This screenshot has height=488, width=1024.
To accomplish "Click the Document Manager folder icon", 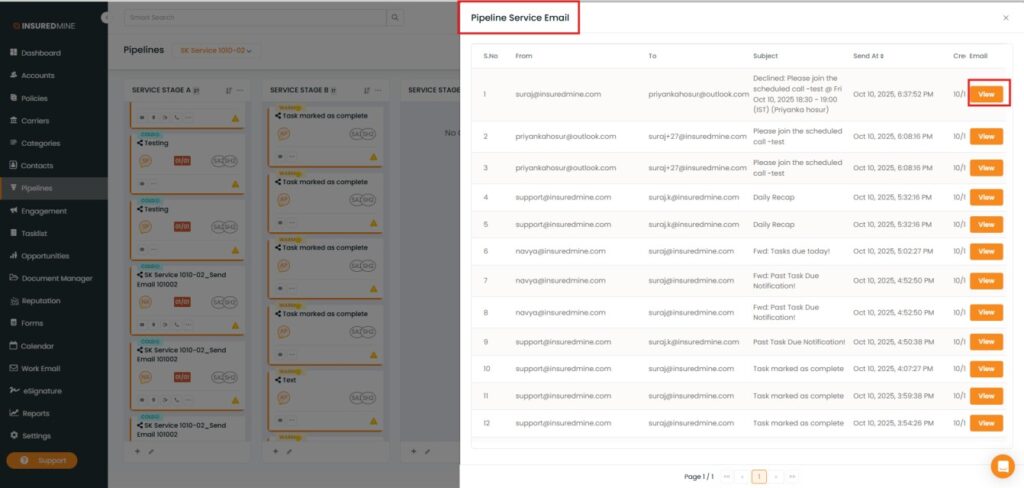I will pos(13,278).
